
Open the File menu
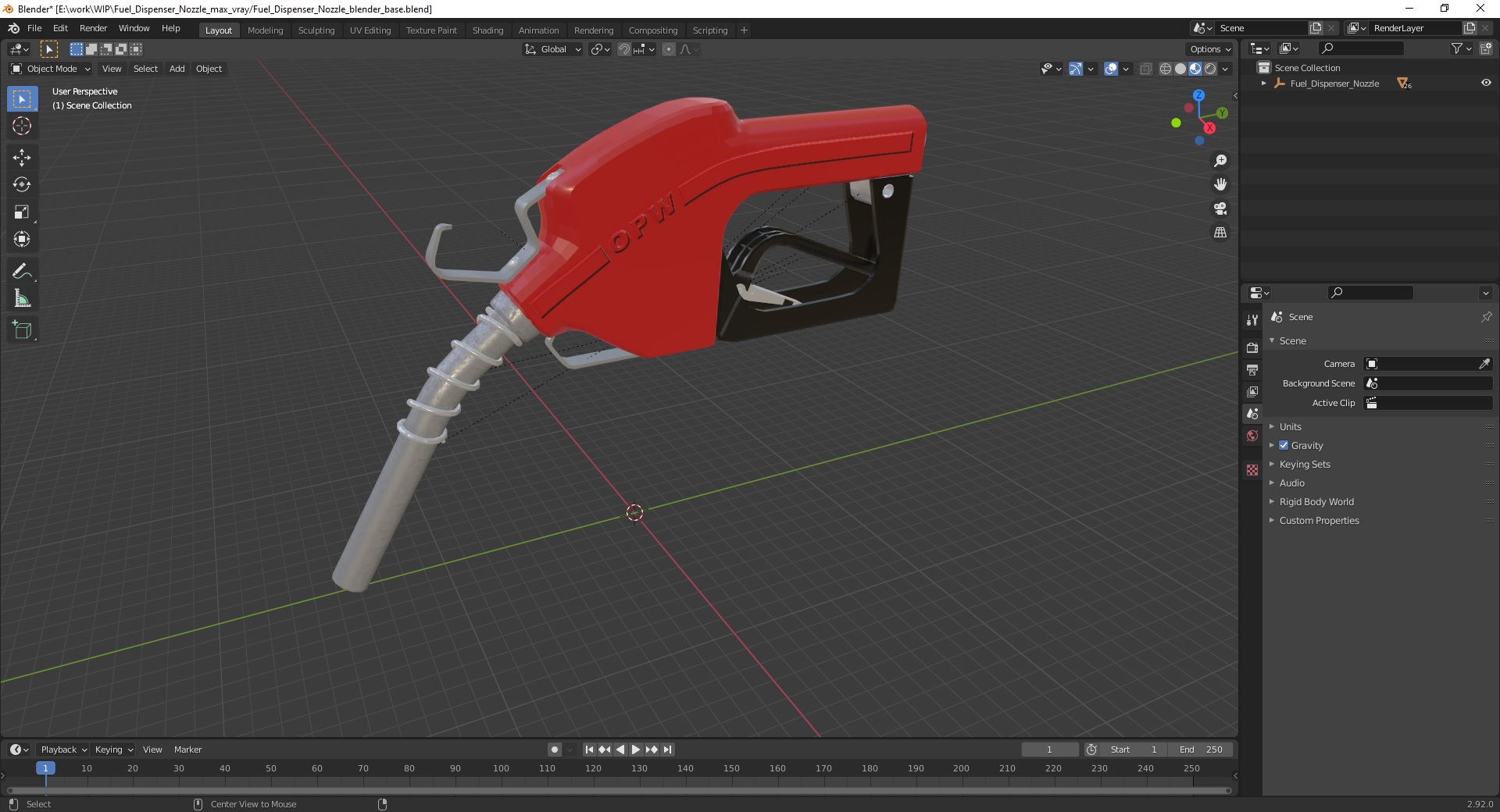pos(34,28)
